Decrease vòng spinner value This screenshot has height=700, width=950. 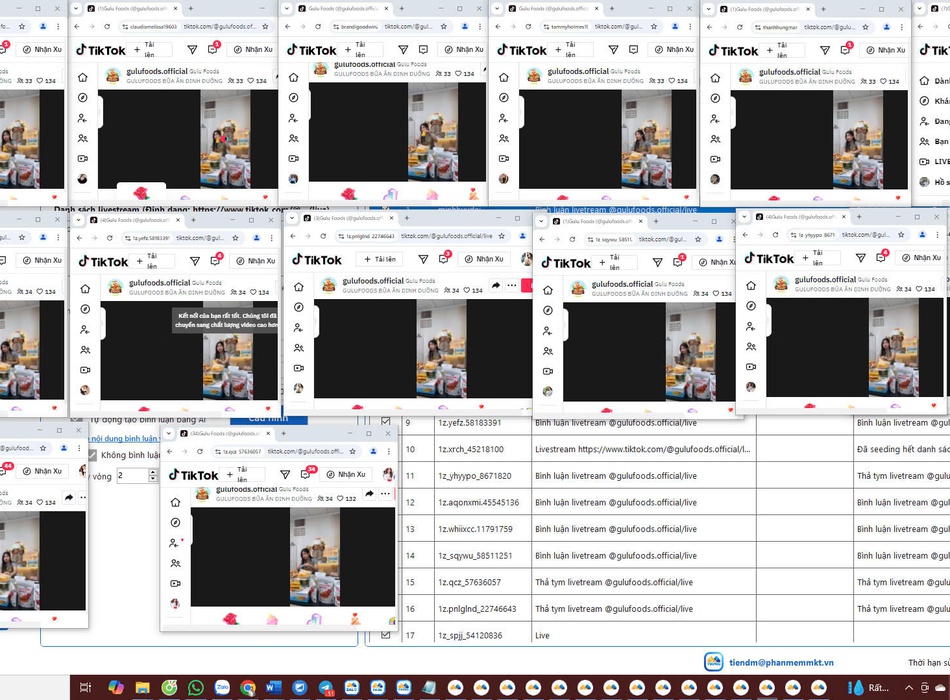[153, 479]
